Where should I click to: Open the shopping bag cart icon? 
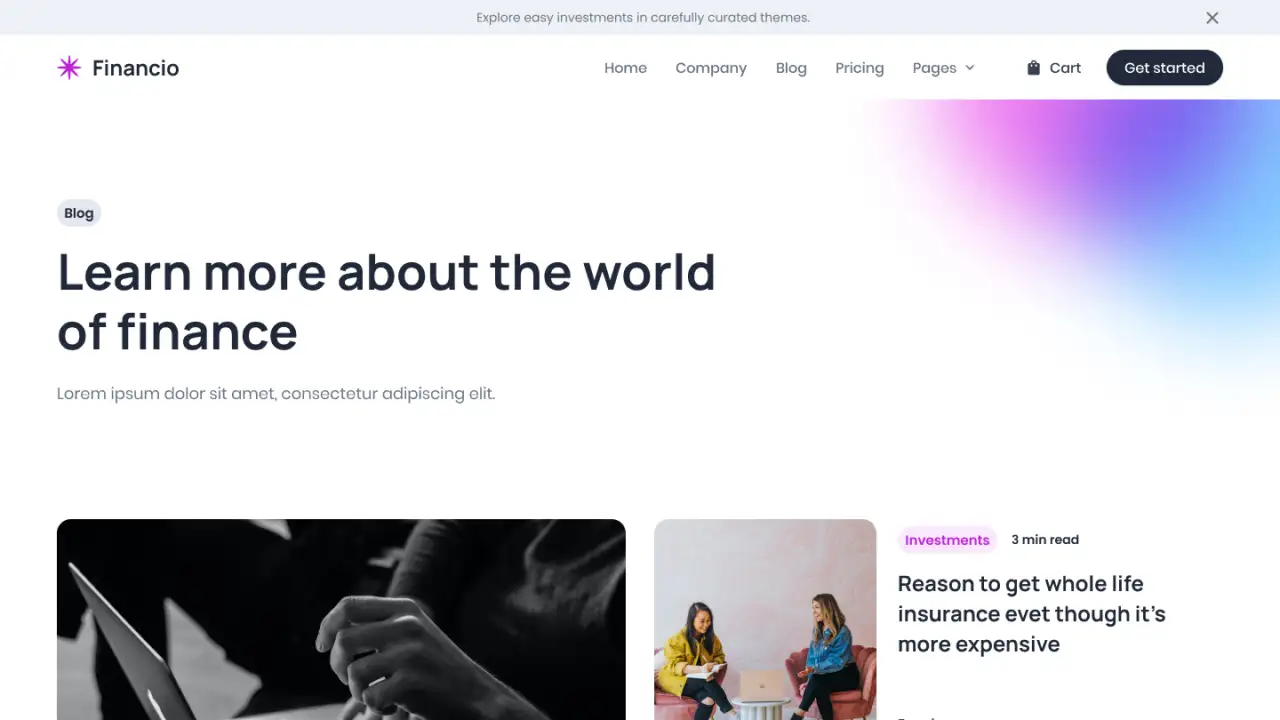(x=1033, y=68)
